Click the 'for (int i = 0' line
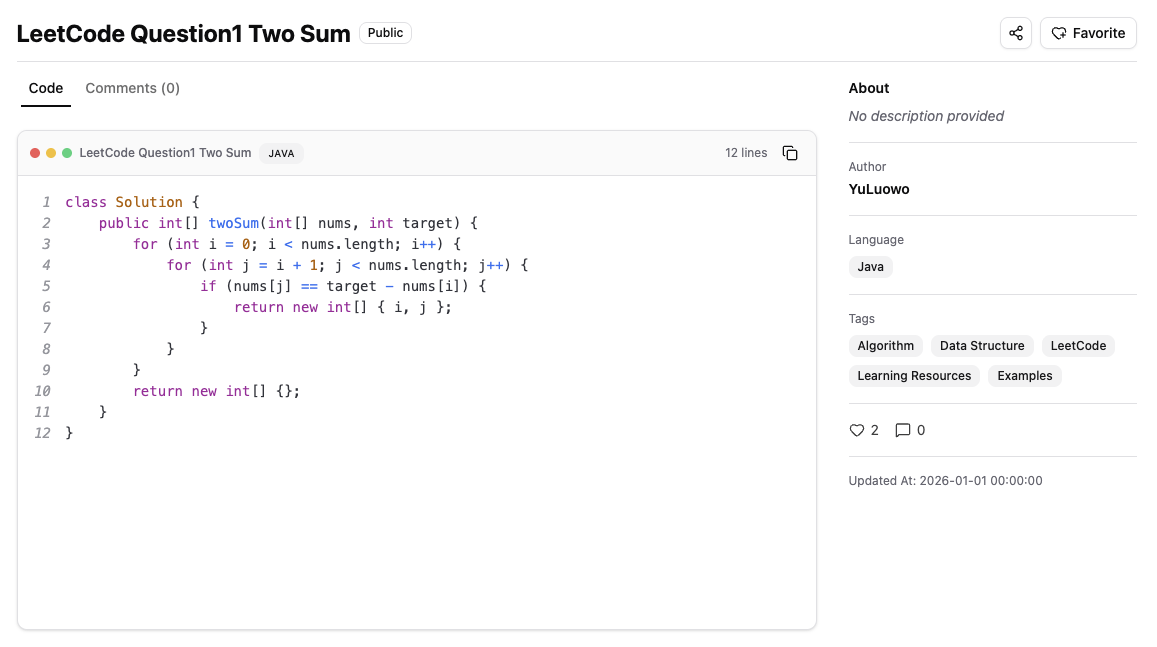 (297, 244)
